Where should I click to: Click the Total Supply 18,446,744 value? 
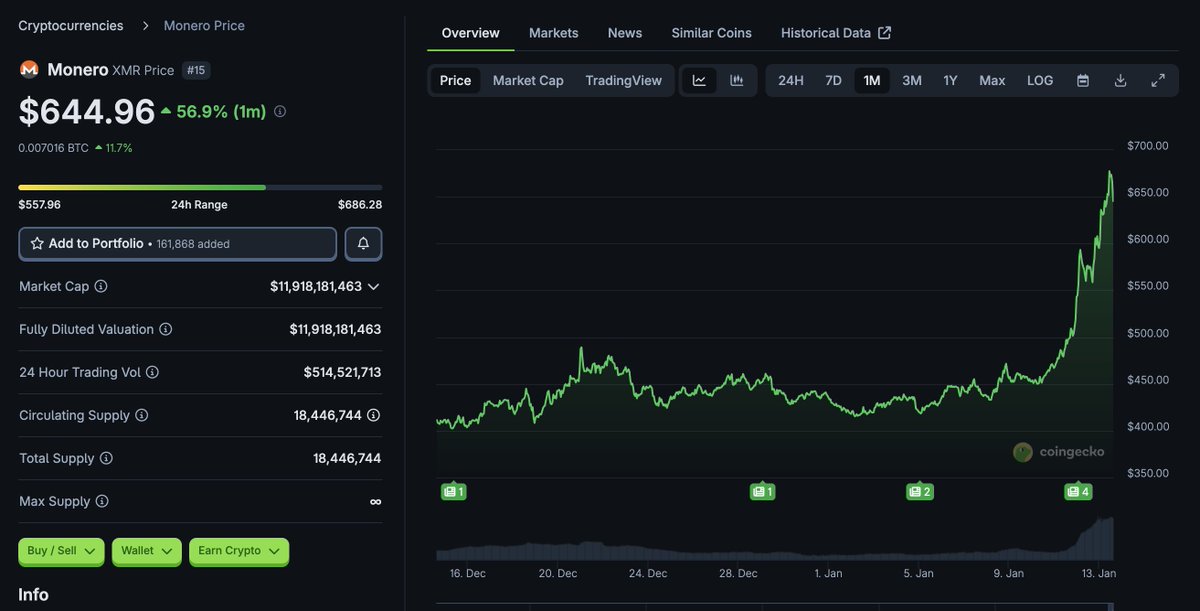point(347,458)
